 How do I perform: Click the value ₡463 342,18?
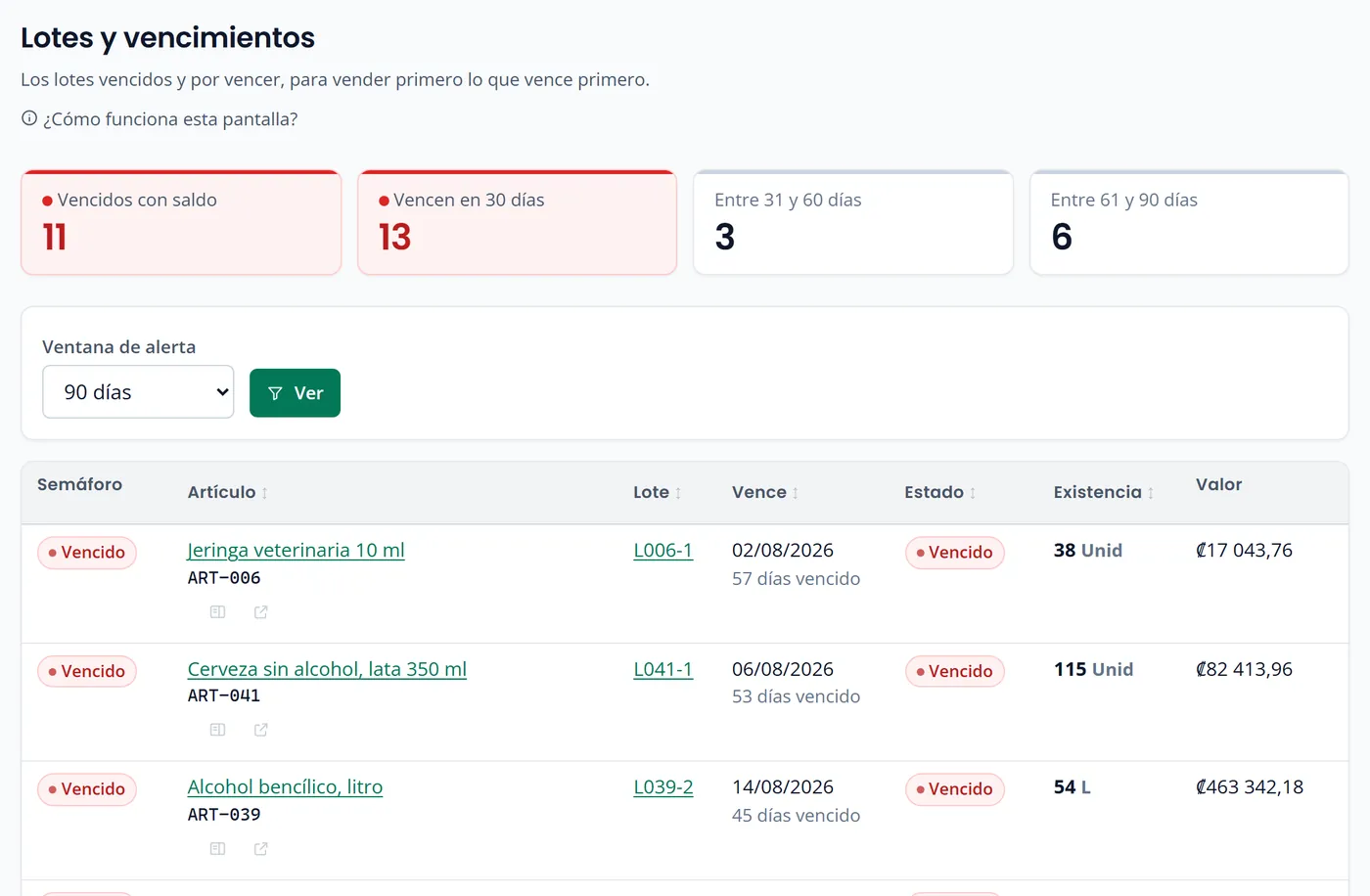tap(1250, 786)
